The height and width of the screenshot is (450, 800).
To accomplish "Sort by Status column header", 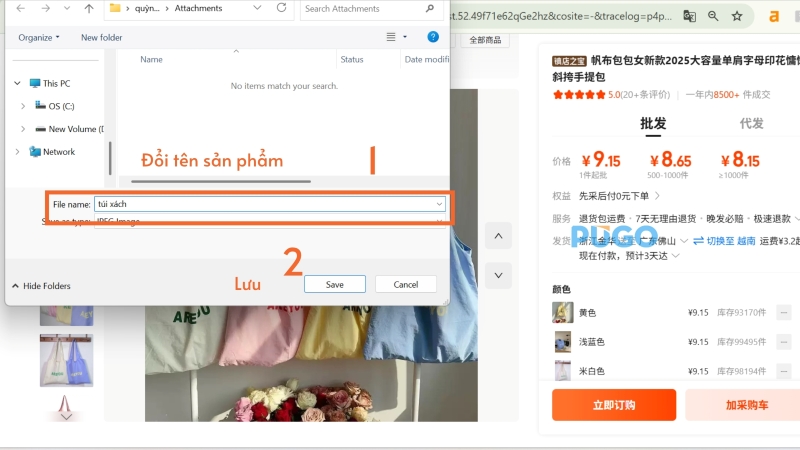I will coord(352,59).
